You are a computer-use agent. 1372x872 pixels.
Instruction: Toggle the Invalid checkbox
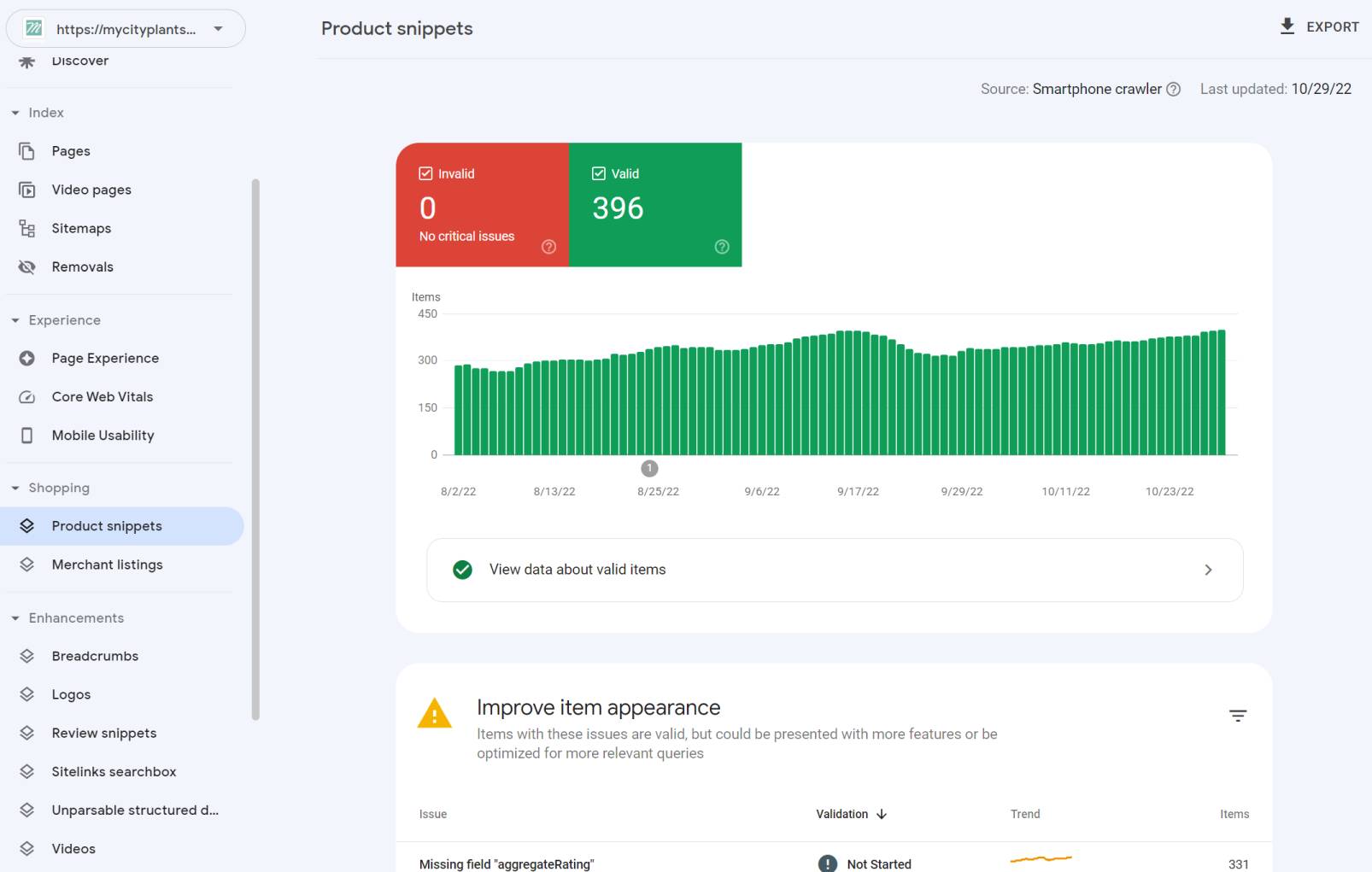425,173
